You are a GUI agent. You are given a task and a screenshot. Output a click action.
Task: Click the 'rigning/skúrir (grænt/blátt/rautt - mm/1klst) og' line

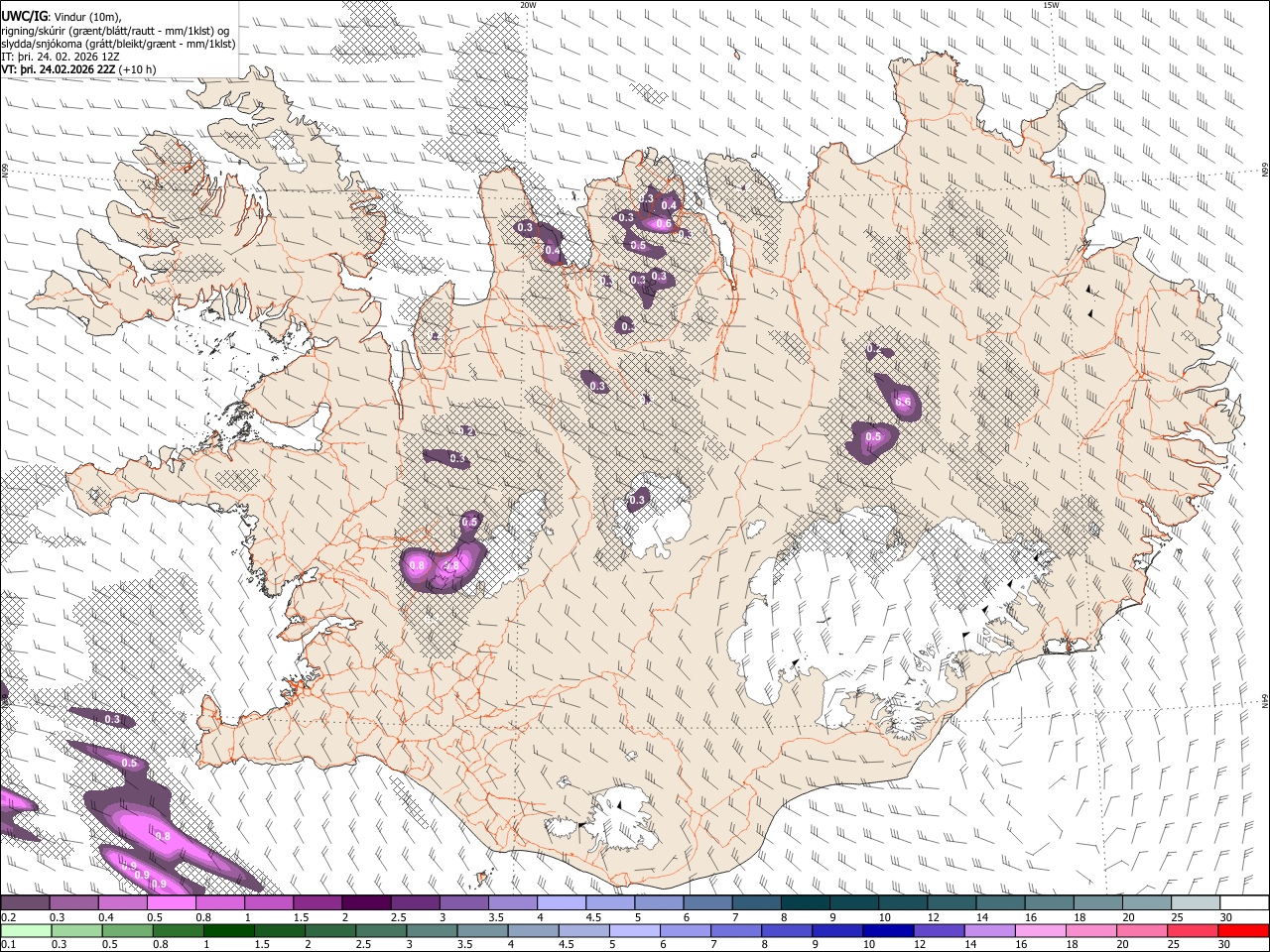click(x=115, y=31)
